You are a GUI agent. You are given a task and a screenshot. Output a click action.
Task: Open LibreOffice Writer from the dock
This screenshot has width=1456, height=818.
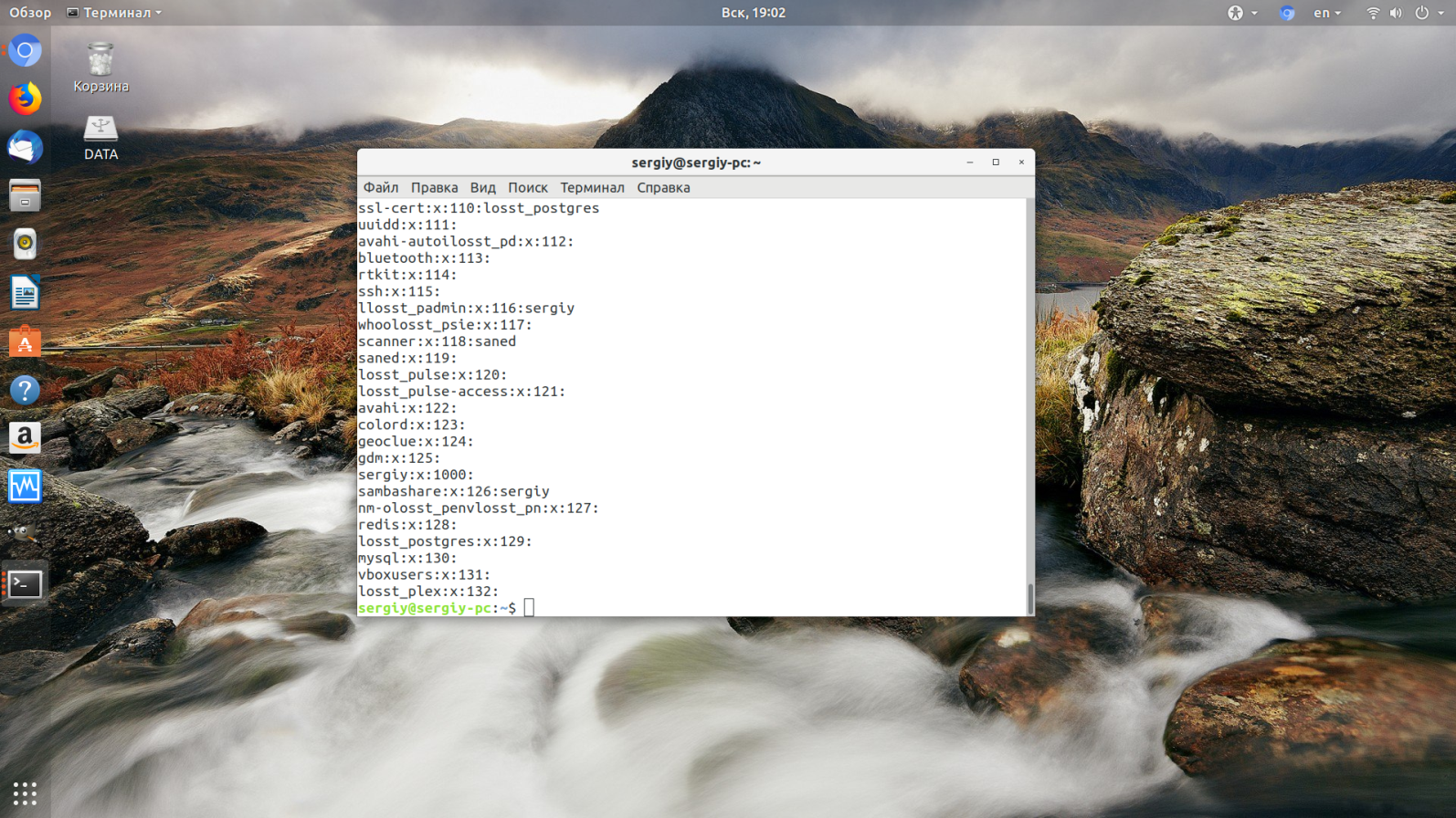[25, 293]
